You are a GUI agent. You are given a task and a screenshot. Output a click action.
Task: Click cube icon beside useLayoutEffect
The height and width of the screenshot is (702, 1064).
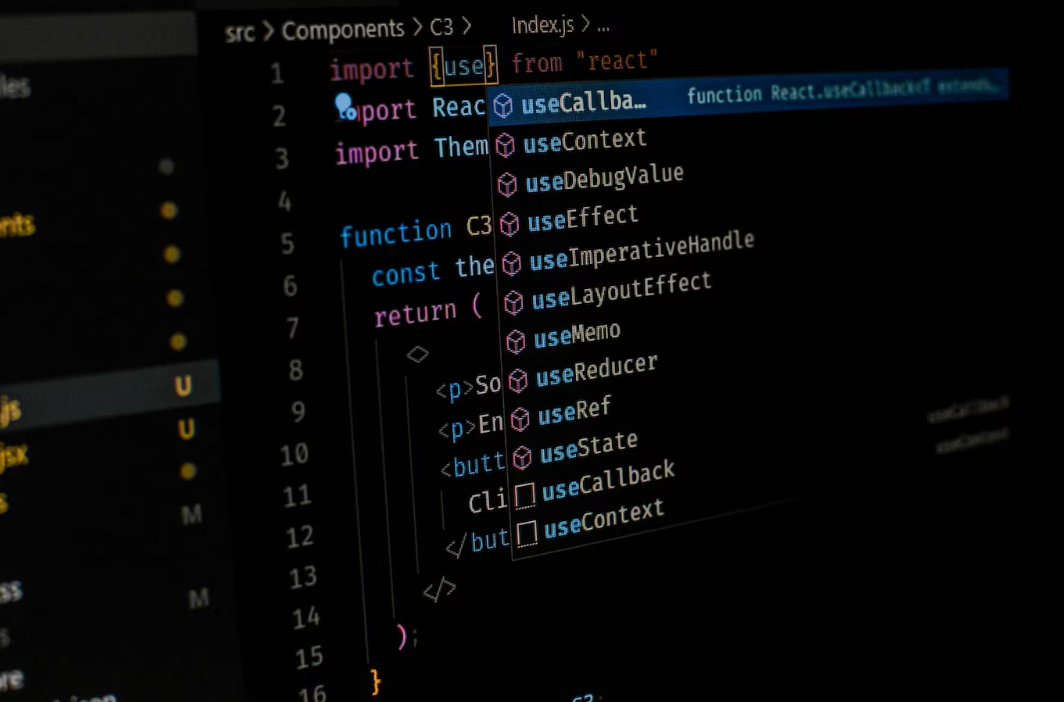point(514,303)
